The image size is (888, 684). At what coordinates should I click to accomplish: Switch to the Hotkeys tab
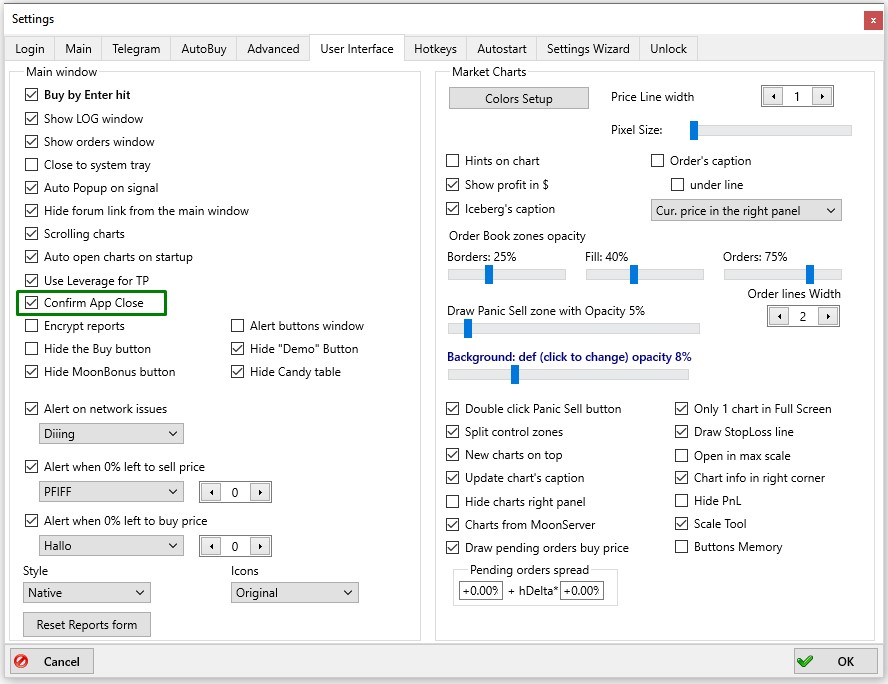tap(435, 49)
